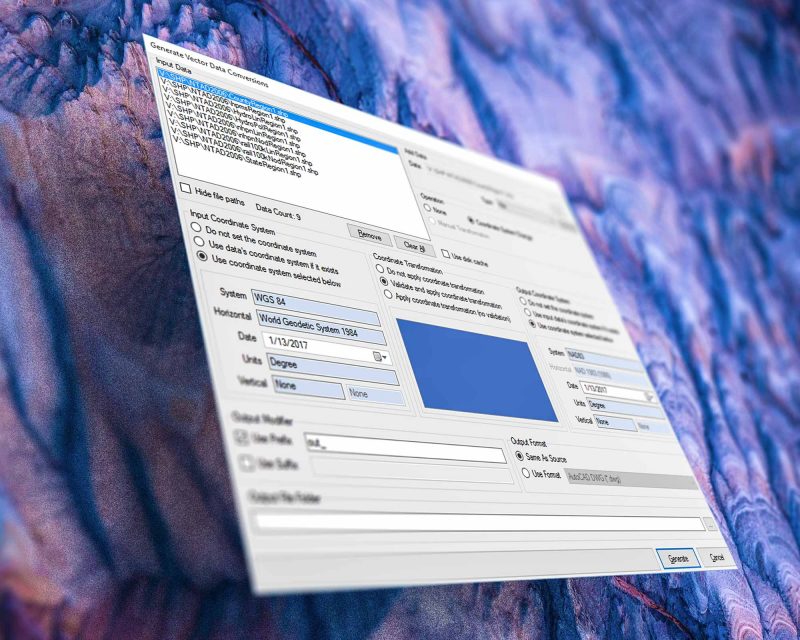800x640 pixels.
Task: Click the Clear All button
Action: click(x=414, y=246)
